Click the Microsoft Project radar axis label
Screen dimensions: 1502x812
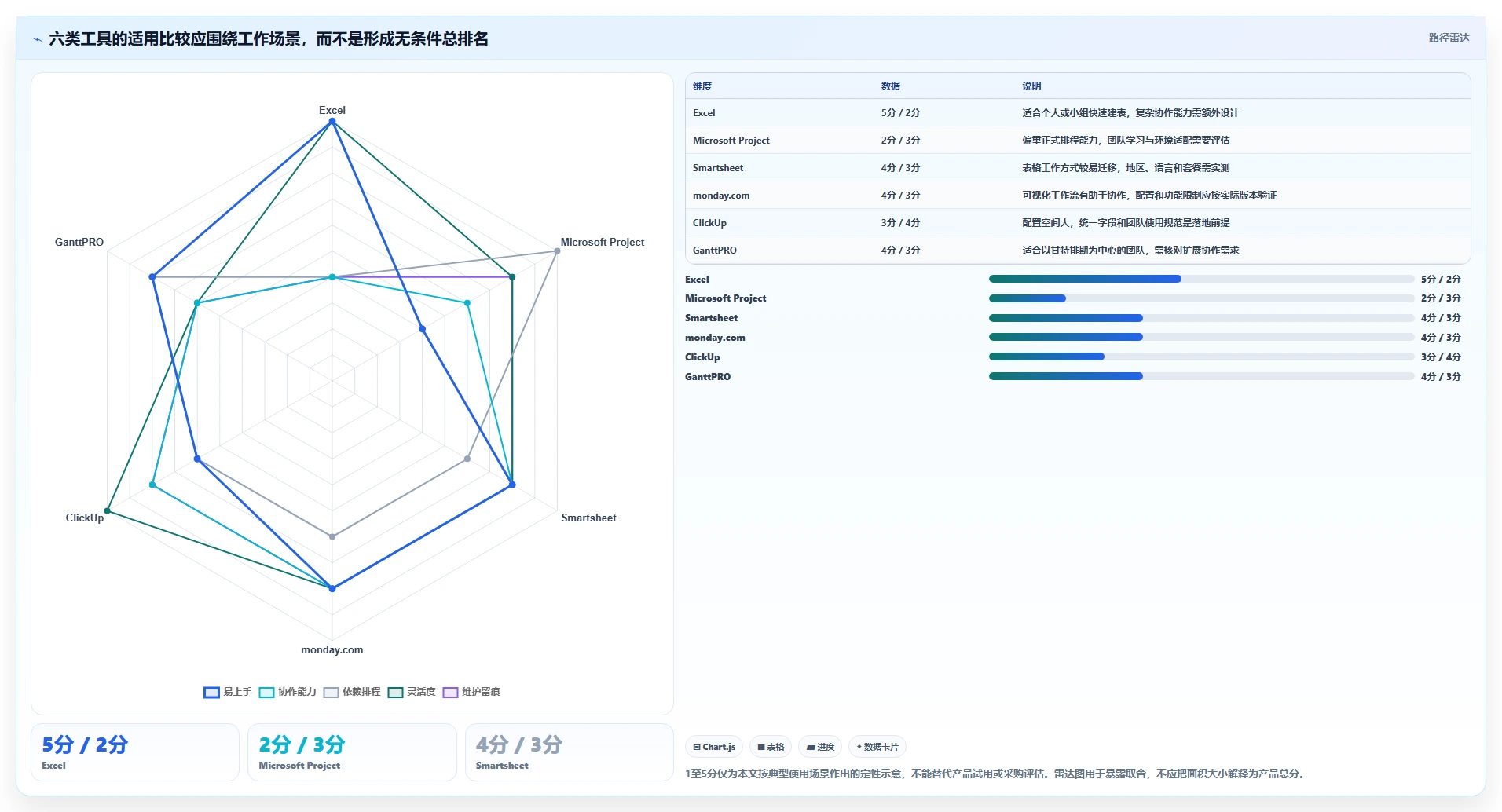pyautogui.click(x=603, y=242)
